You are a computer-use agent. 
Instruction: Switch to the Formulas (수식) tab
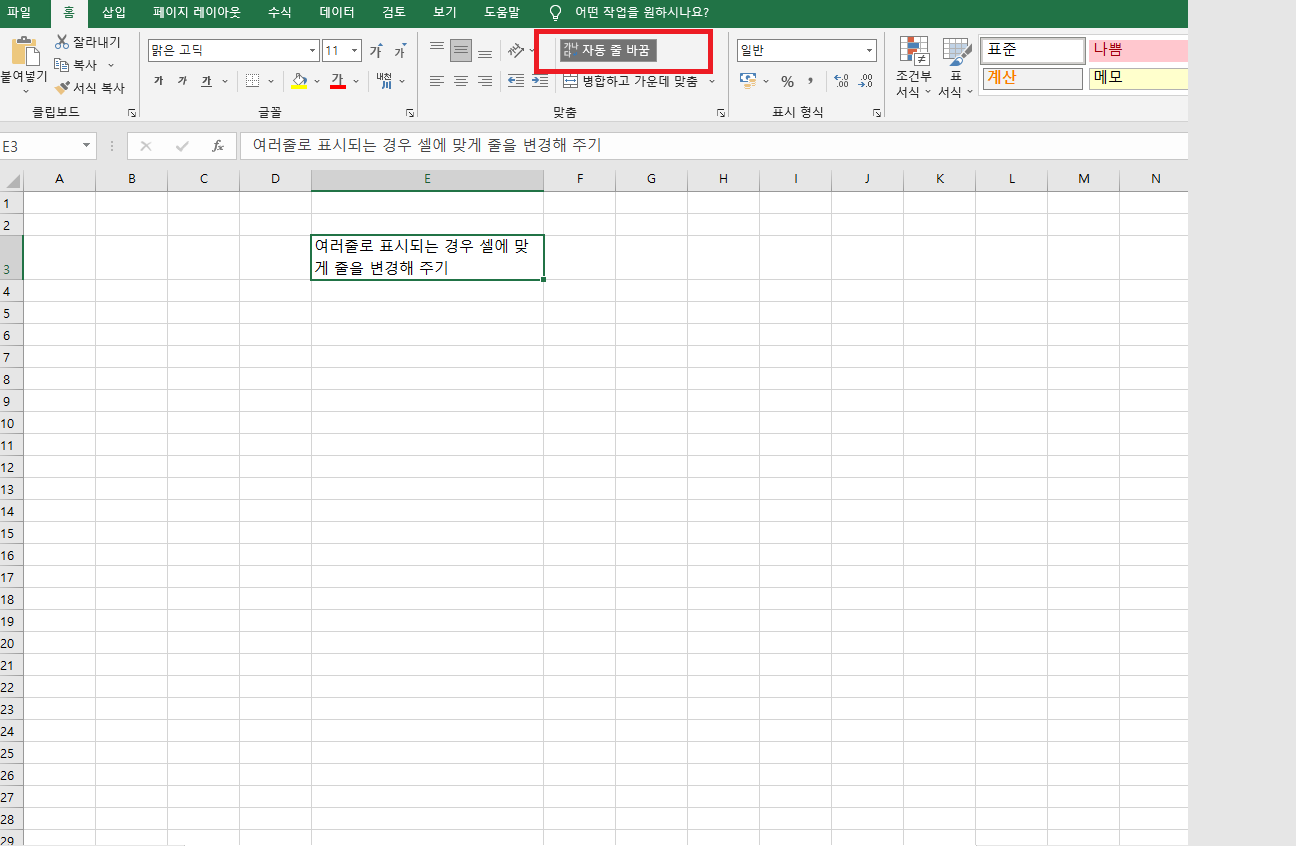point(280,13)
